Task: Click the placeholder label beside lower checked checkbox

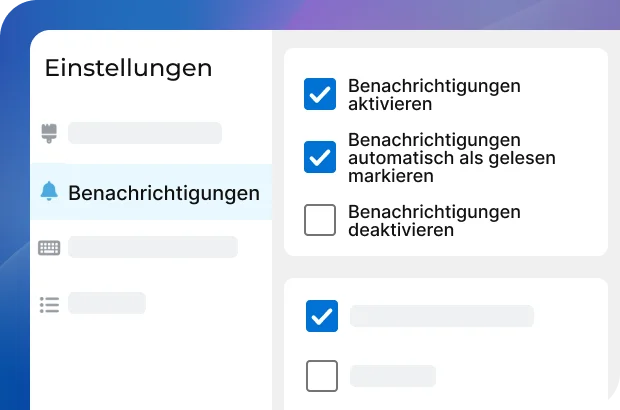Action: point(441,316)
